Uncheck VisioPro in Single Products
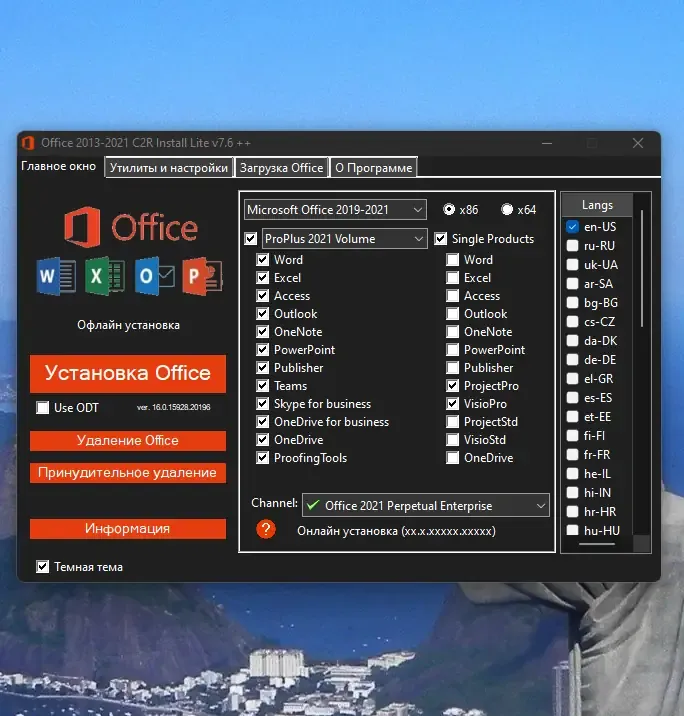 tap(452, 404)
